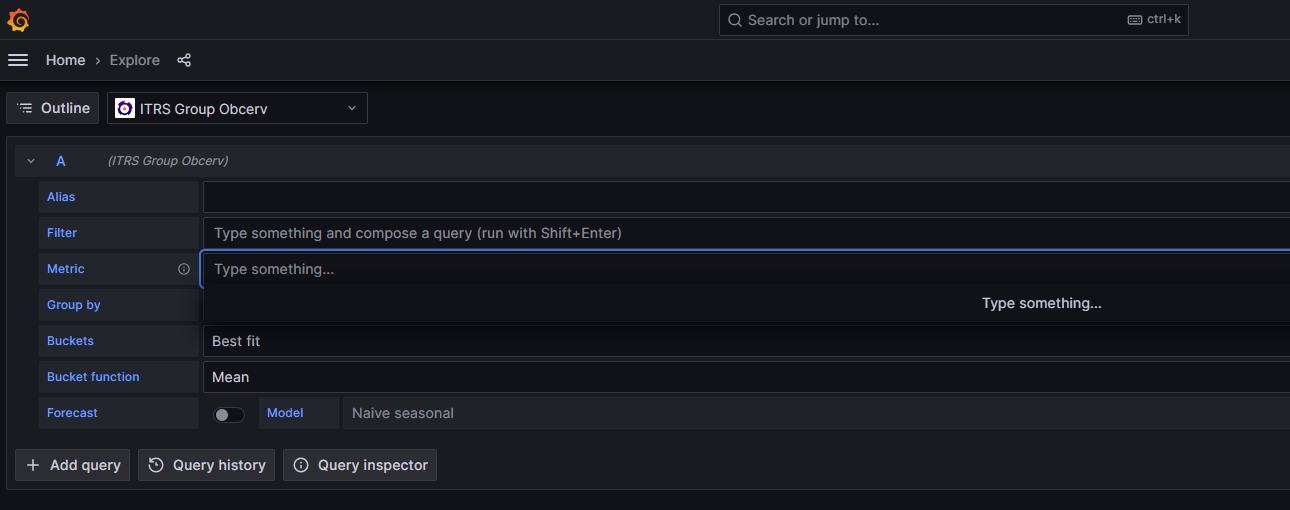Screen dimensions: 1290x510
Task: Click the Outline button
Action: click(53, 108)
